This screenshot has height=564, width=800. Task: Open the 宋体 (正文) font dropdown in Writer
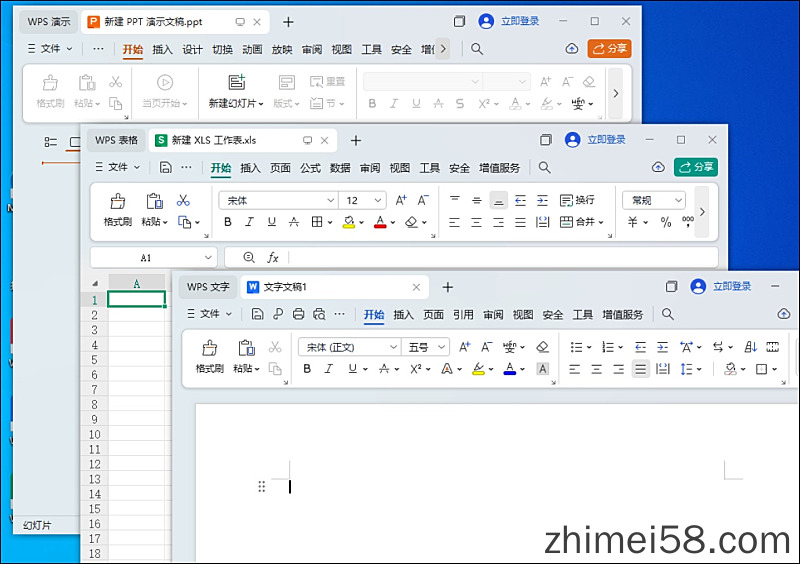coord(392,347)
